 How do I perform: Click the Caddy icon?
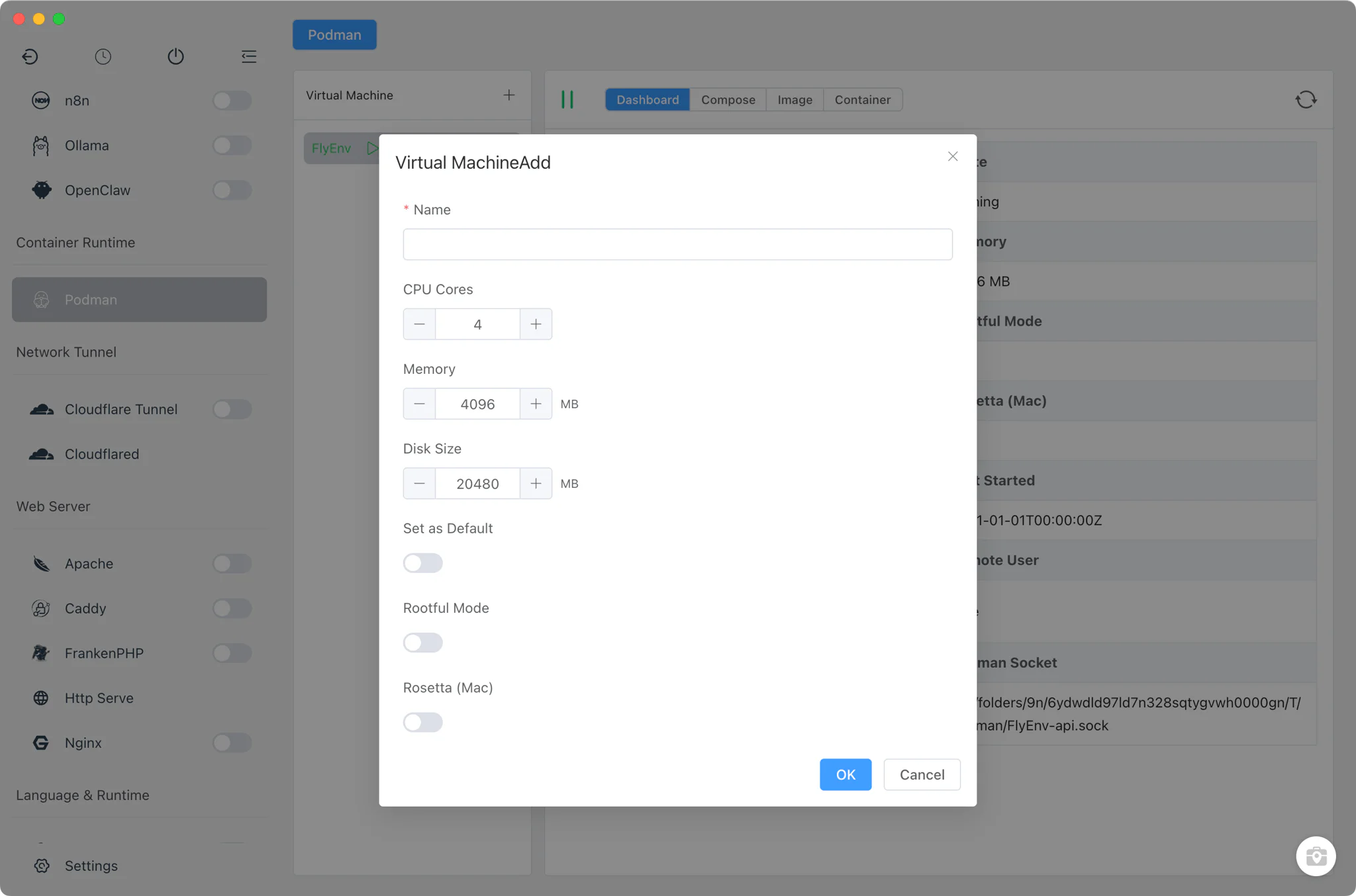[41, 608]
